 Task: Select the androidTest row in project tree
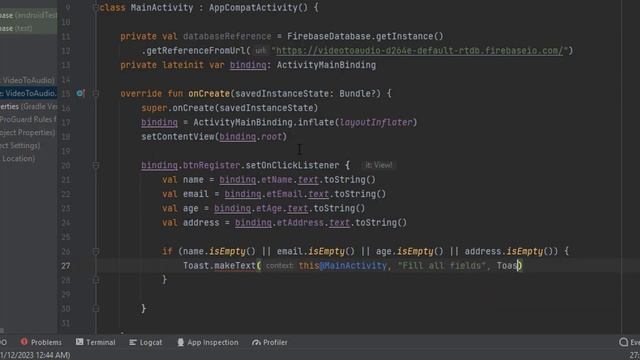coord(29,15)
